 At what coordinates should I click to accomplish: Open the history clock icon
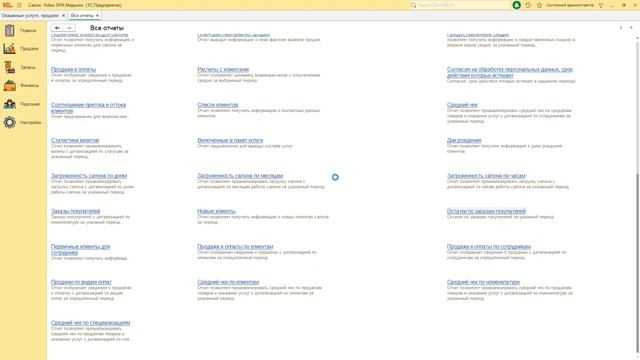(528, 5)
